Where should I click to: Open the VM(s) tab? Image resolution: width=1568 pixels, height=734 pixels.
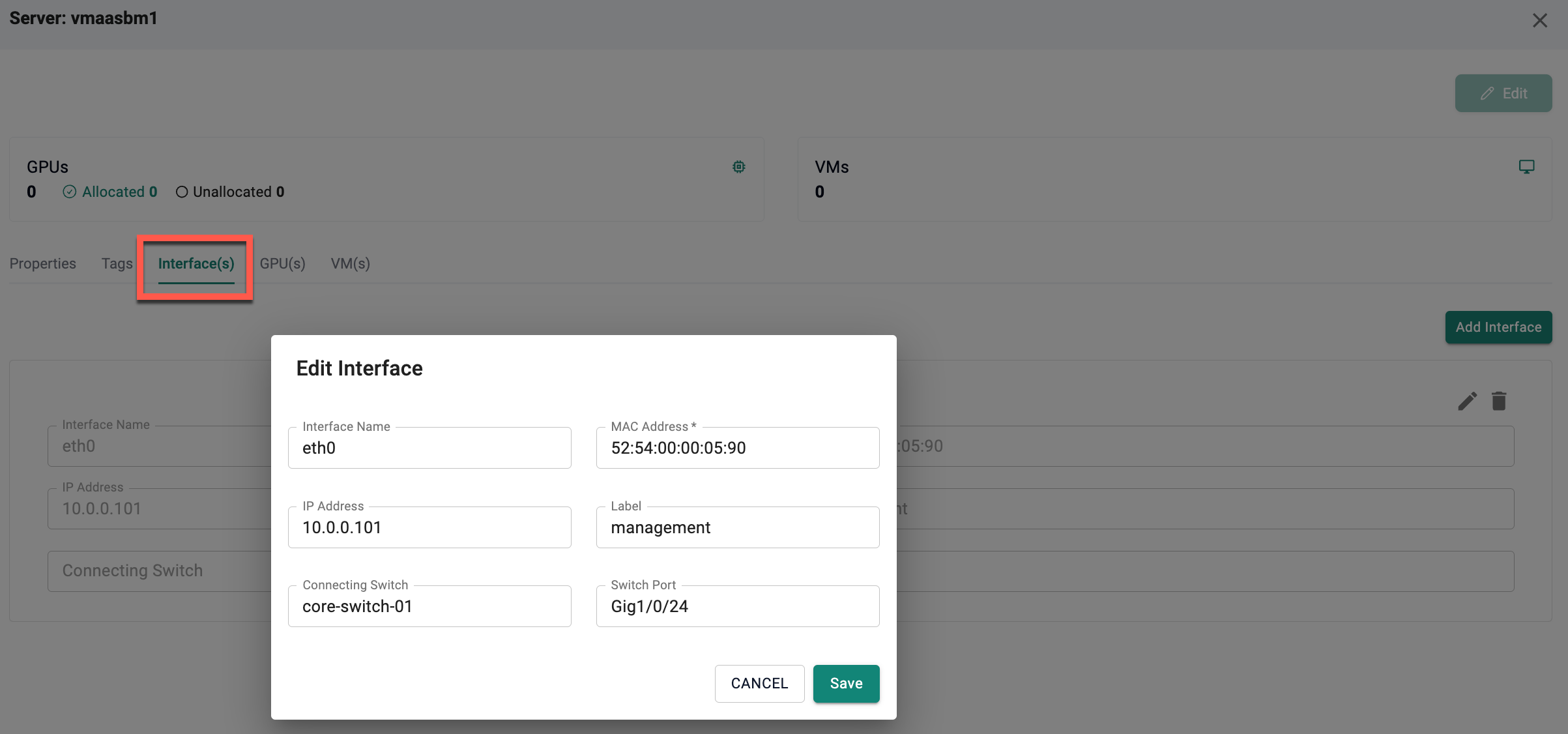[350, 263]
